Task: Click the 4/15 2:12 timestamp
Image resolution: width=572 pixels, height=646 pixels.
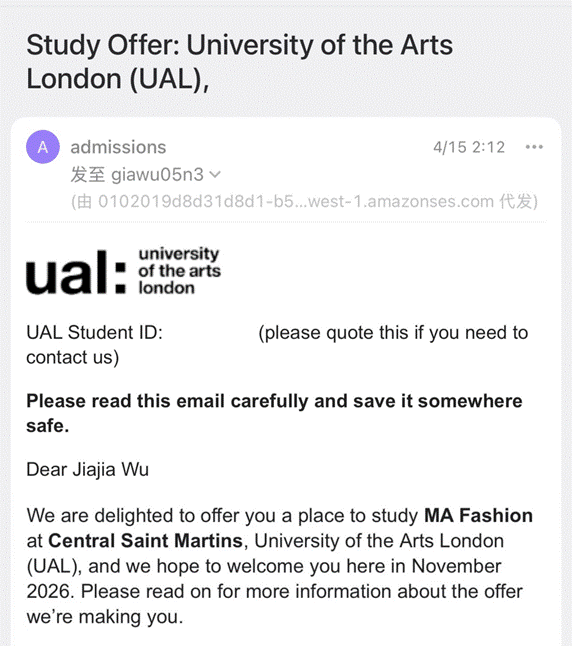Action: pyautogui.click(x=469, y=147)
